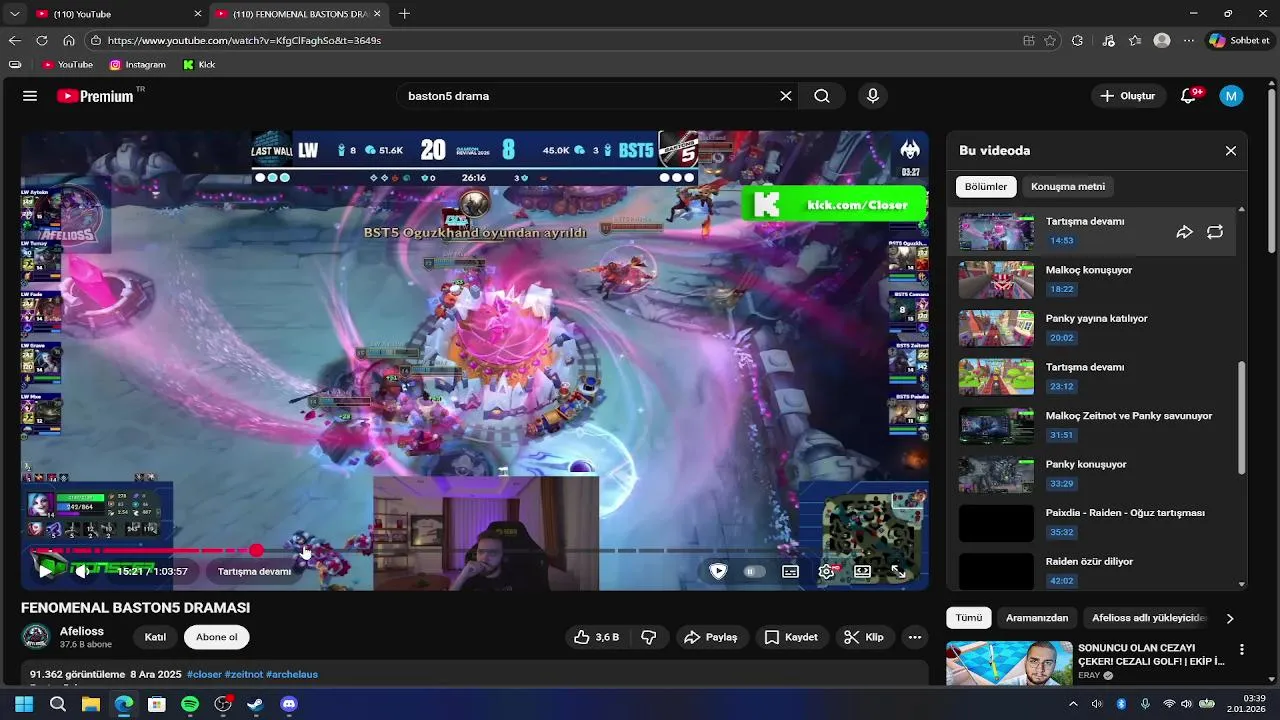The image size is (1280, 720).
Task: Open Spotify from the taskbar
Action: click(190, 704)
